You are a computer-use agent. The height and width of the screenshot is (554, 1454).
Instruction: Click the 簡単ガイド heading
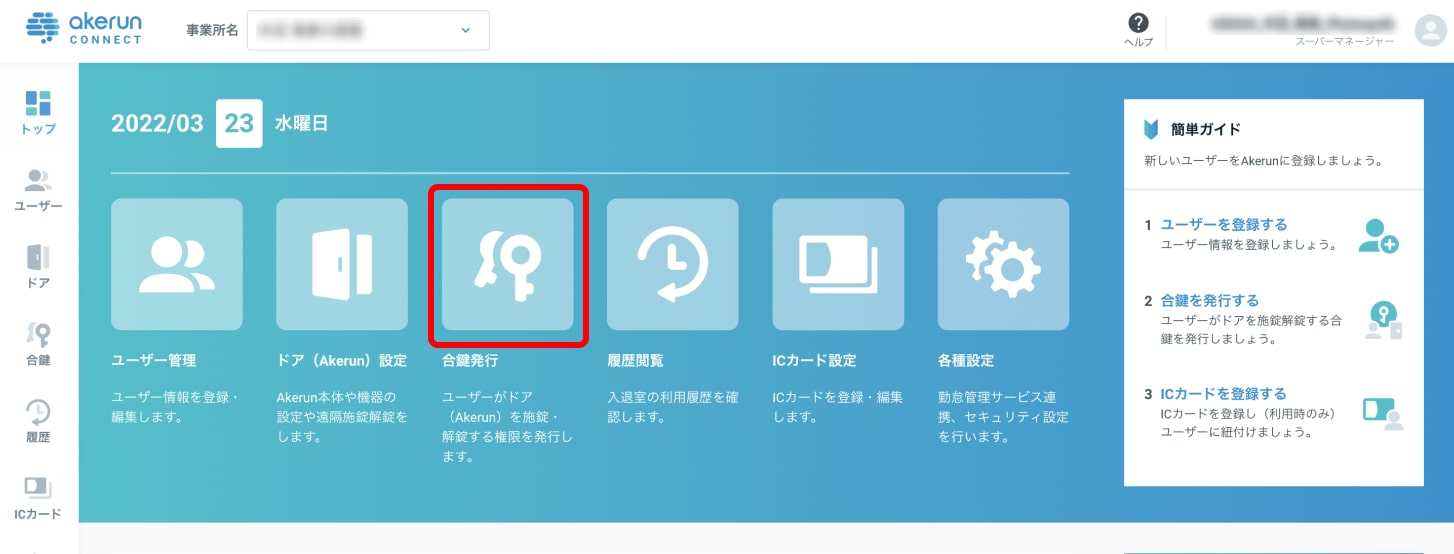(1206, 130)
